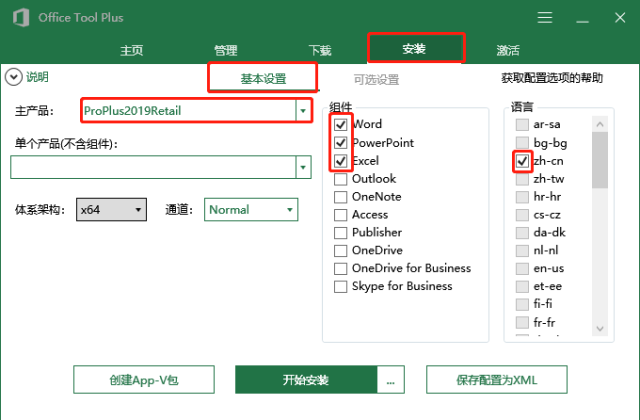Check the ar-sa language checkbox
Screen dimensions: 640x420
pyautogui.click(x=522, y=124)
